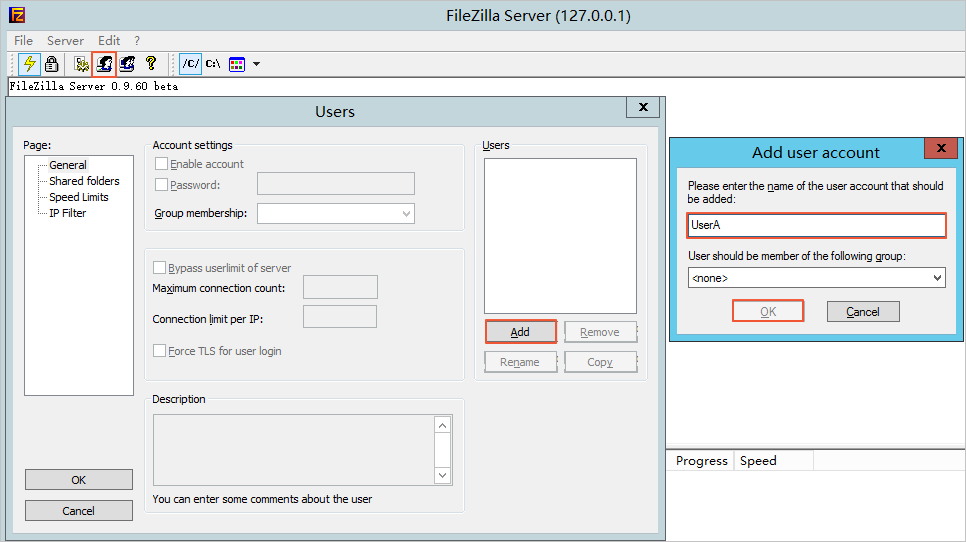Open the Users editor toolbar icon
The image size is (966, 542).
104,63
